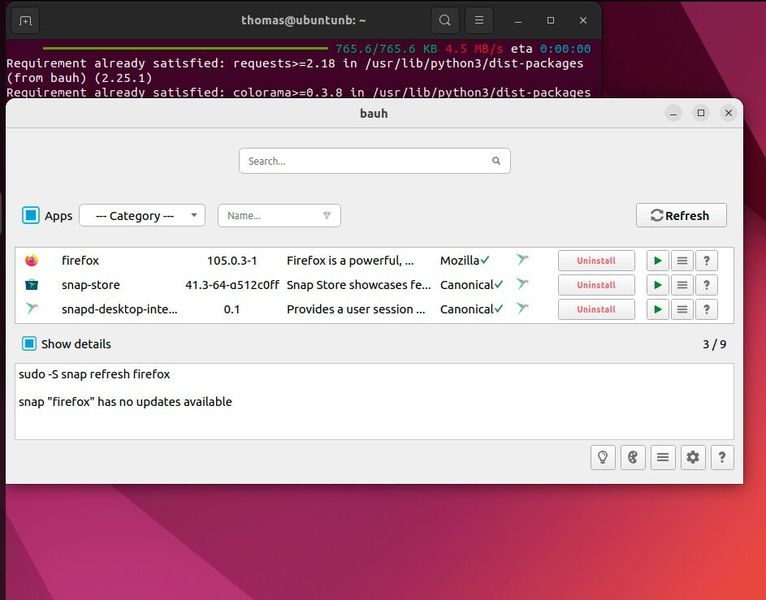Maximize the bauh window

701,113
